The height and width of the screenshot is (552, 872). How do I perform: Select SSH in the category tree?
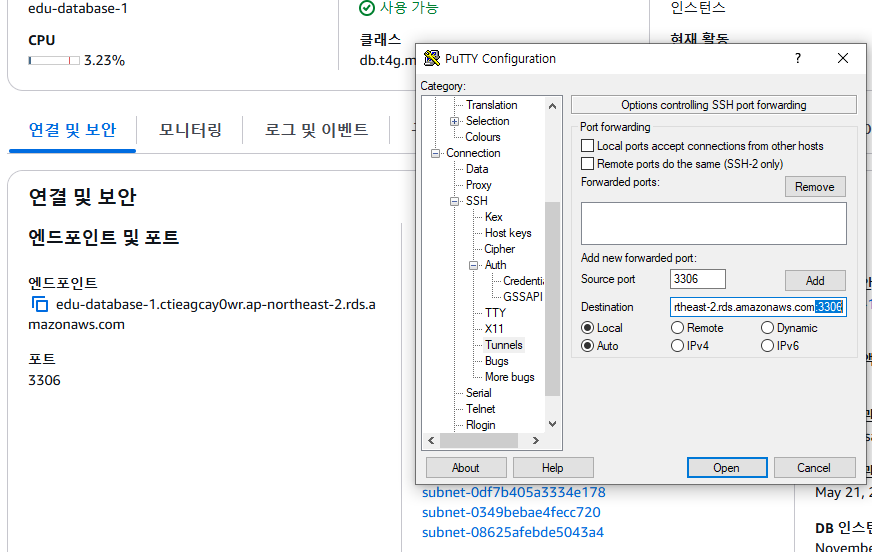477,201
